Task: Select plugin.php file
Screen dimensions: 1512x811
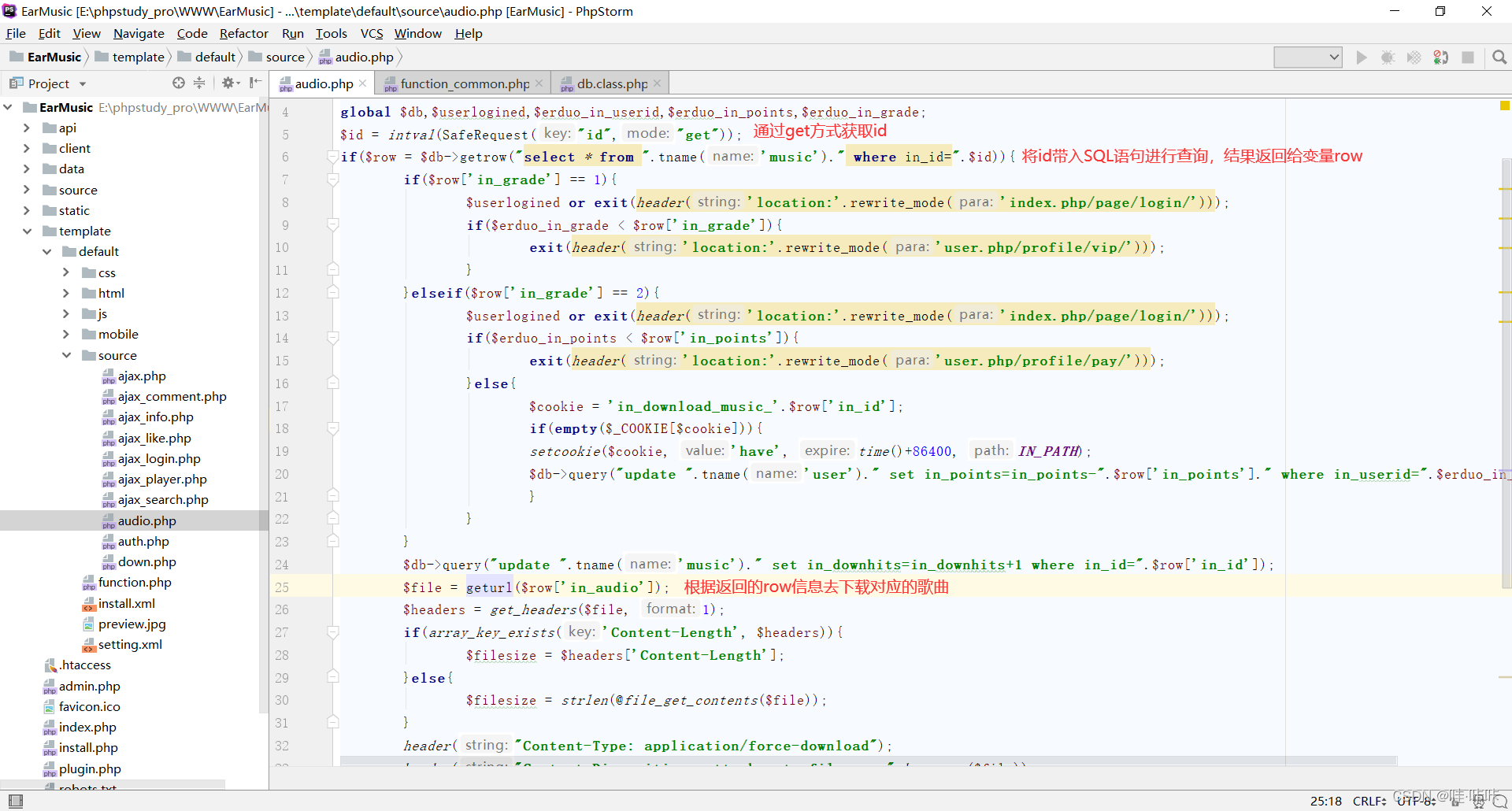Action: [x=82, y=768]
